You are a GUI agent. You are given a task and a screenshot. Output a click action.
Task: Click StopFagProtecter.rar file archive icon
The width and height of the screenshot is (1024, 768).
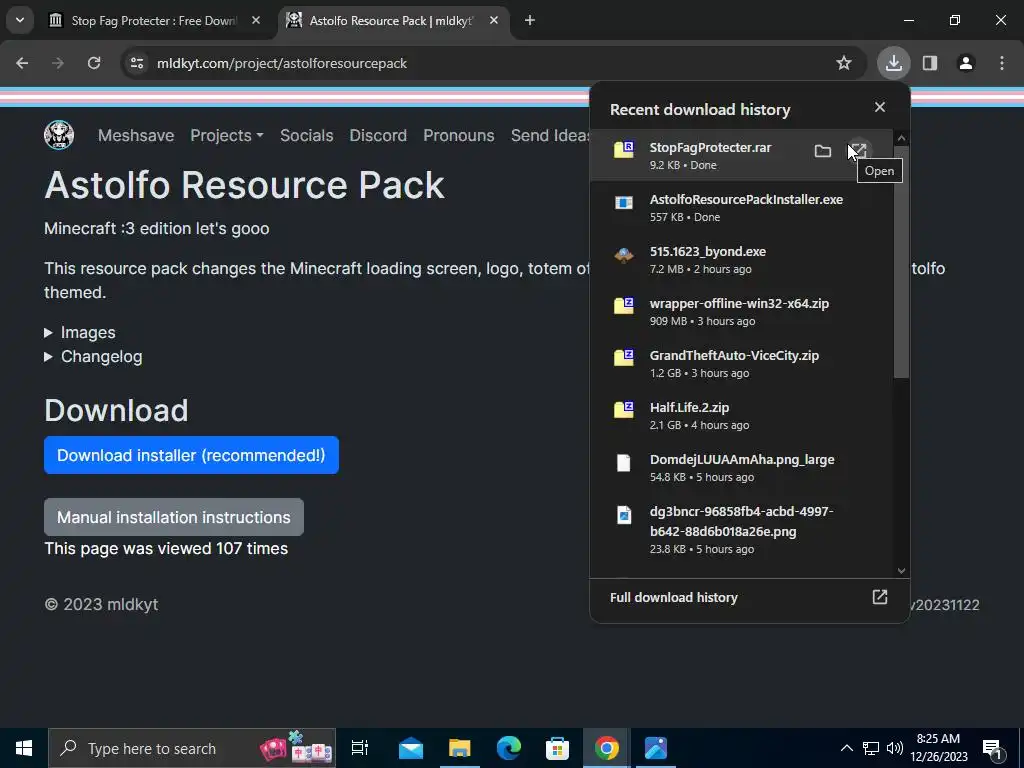624,150
